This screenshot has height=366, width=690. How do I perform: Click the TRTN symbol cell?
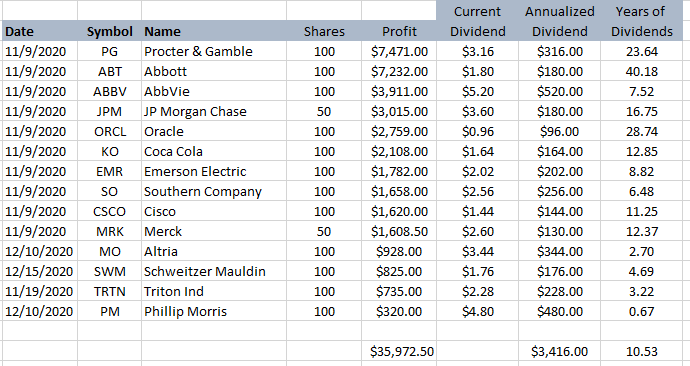[x=110, y=291]
